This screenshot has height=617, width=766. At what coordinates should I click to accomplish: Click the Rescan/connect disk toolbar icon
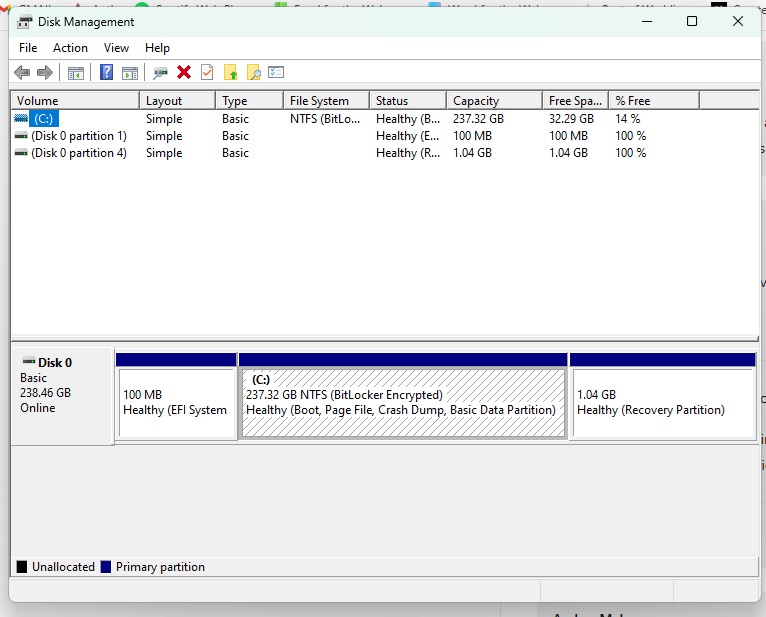[x=160, y=73]
